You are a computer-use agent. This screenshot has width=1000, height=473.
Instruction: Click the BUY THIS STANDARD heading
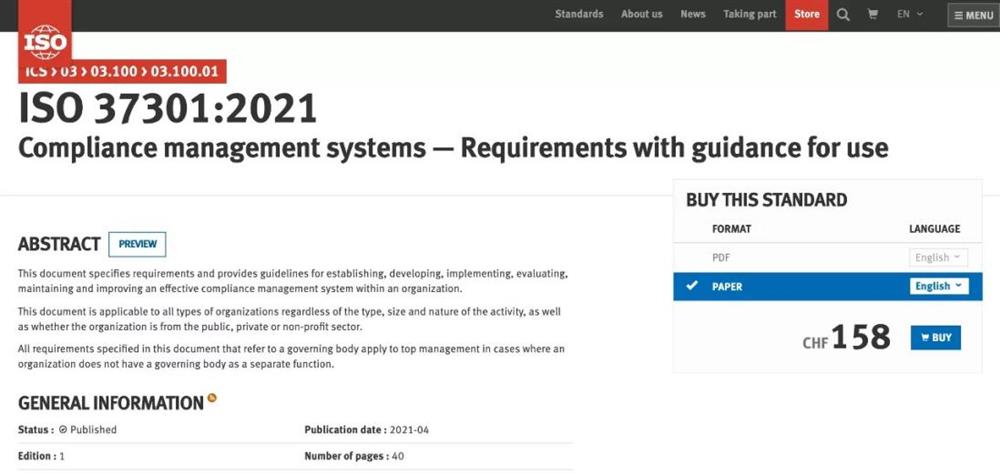tap(767, 200)
